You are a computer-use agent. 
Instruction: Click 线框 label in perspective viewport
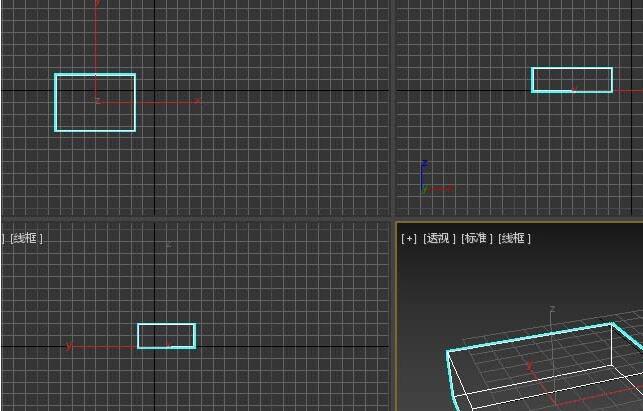(514, 239)
